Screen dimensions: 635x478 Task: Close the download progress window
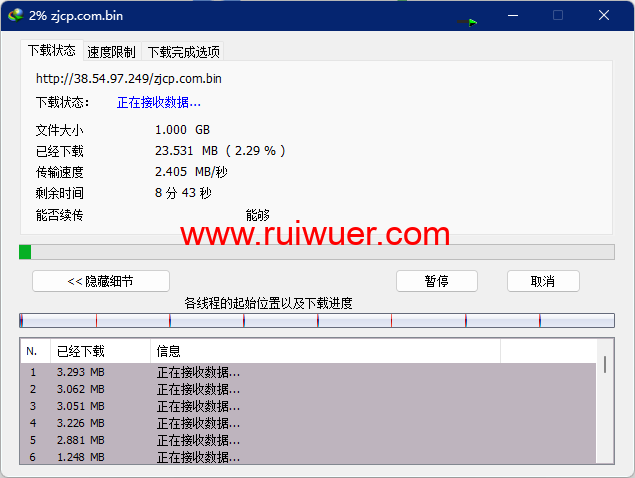(x=604, y=15)
